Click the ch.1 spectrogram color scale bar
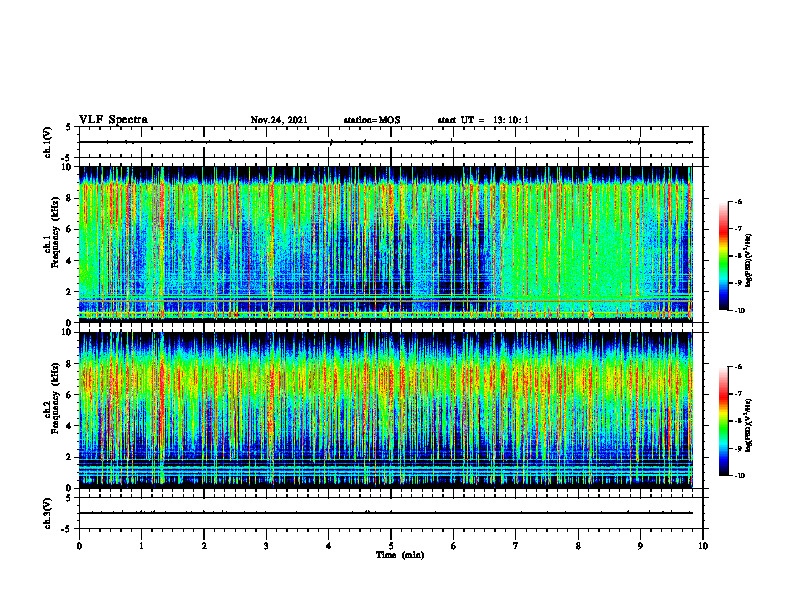 point(724,256)
